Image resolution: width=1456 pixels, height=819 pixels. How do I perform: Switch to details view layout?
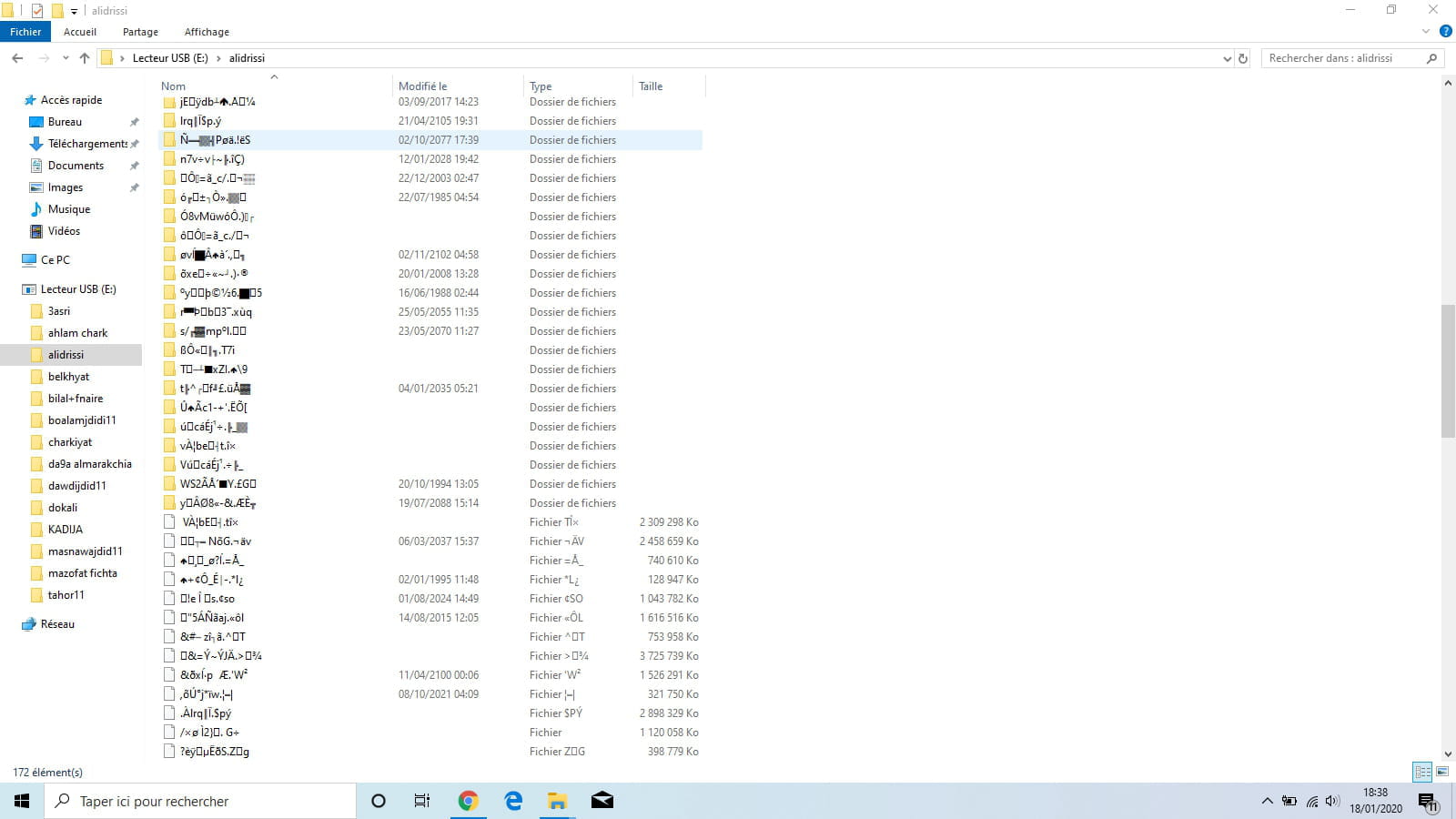[x=1422, y=772]
